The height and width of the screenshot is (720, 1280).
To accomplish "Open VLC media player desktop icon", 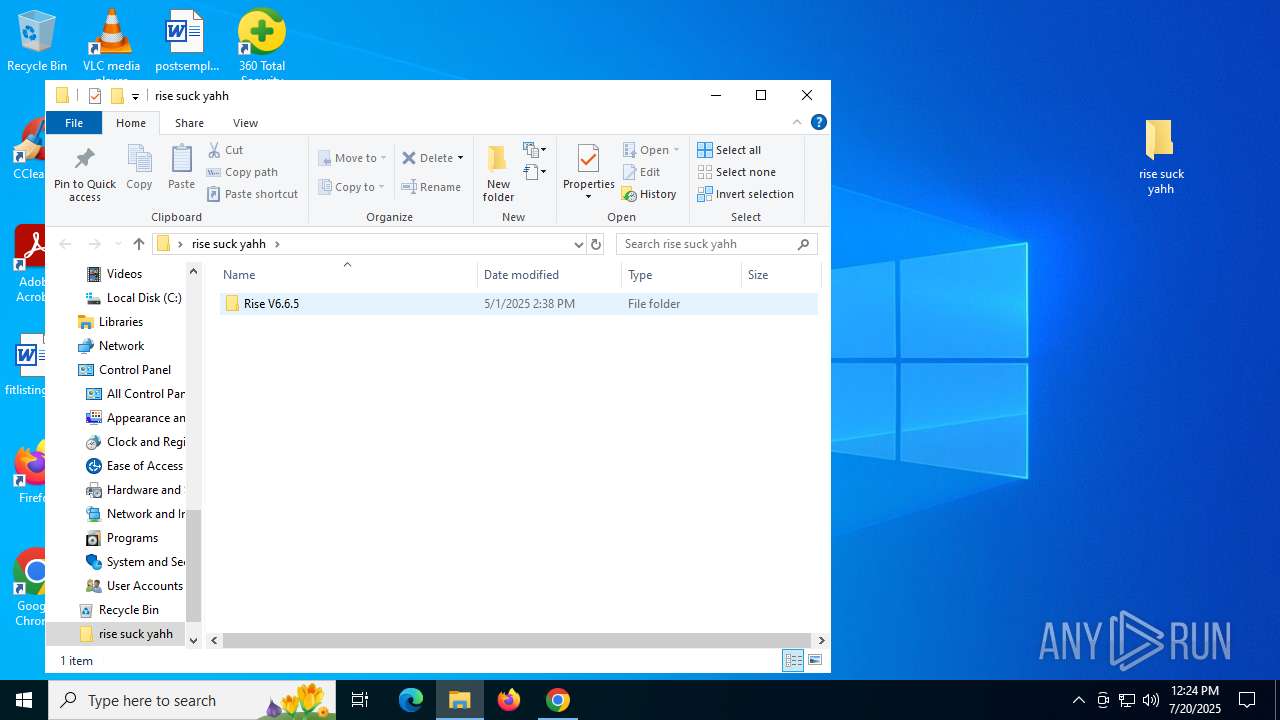I will 111,44.
